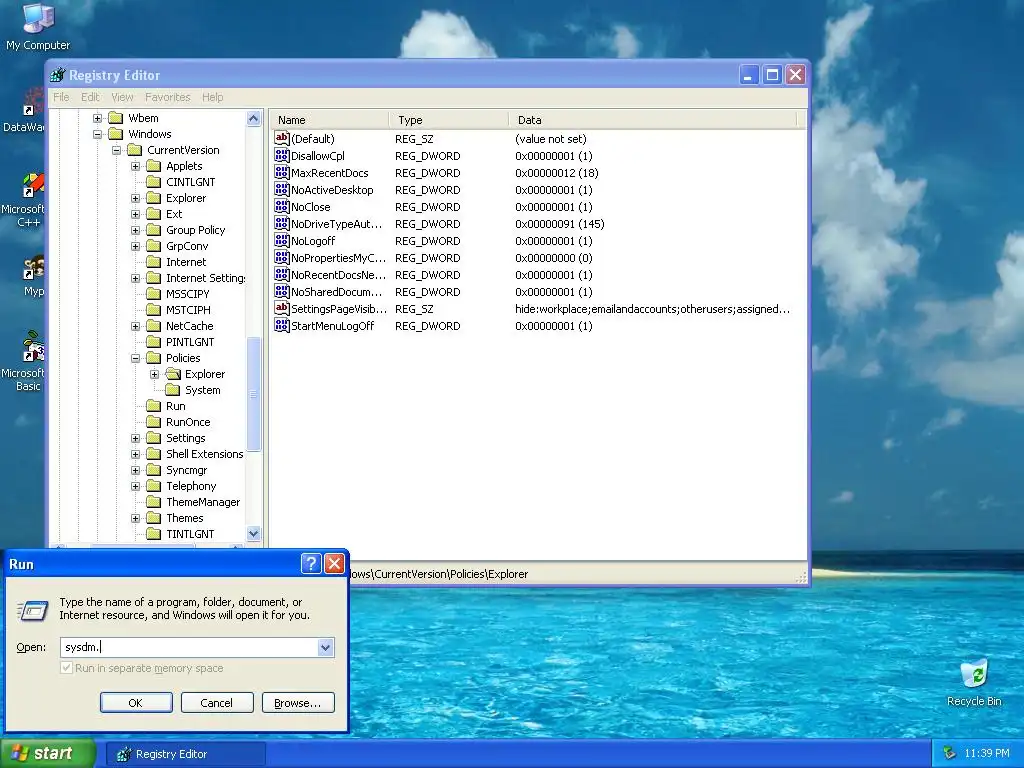Click the Name column header
The height and width of the screenshot is (768, 1024).
330,120
